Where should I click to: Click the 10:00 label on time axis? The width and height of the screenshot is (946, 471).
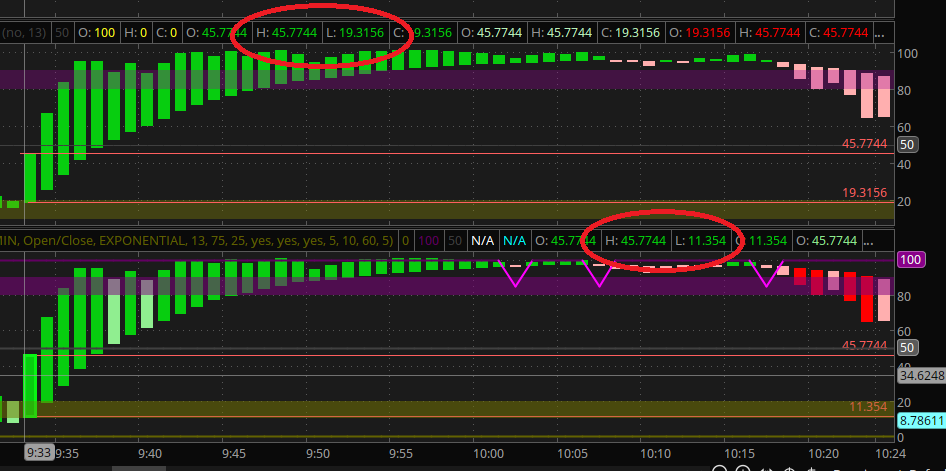488,453
